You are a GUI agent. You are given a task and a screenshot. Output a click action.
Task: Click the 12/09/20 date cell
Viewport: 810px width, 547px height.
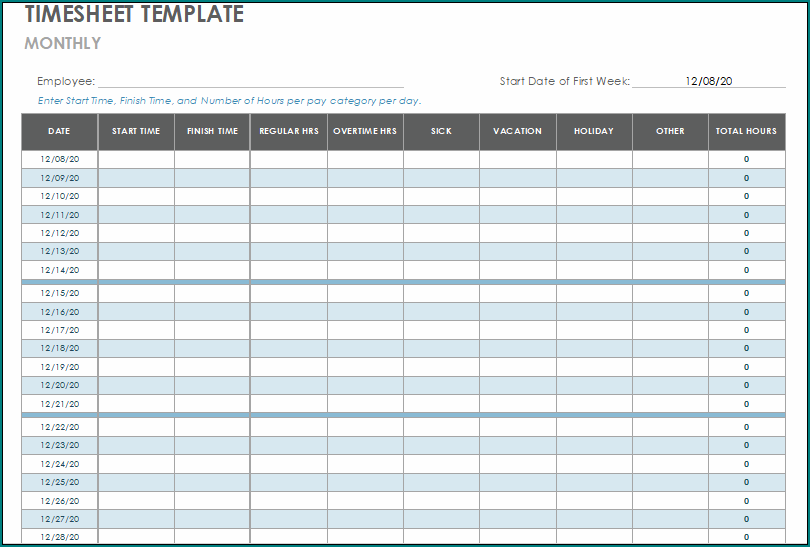(59, 178)
